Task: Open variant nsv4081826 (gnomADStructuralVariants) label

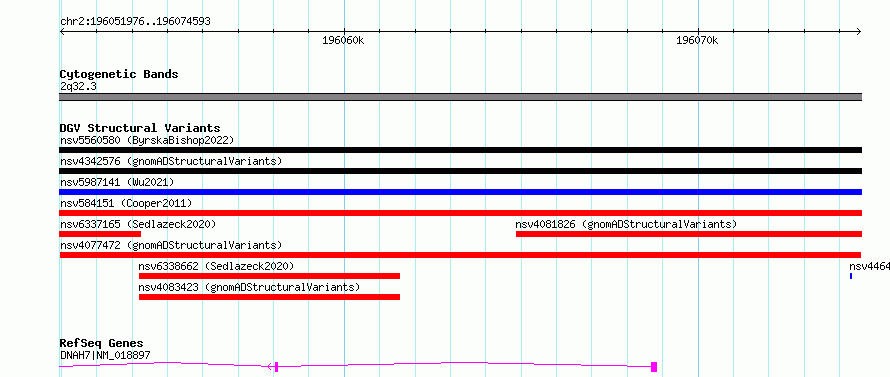Action: [x=626, y=224]
